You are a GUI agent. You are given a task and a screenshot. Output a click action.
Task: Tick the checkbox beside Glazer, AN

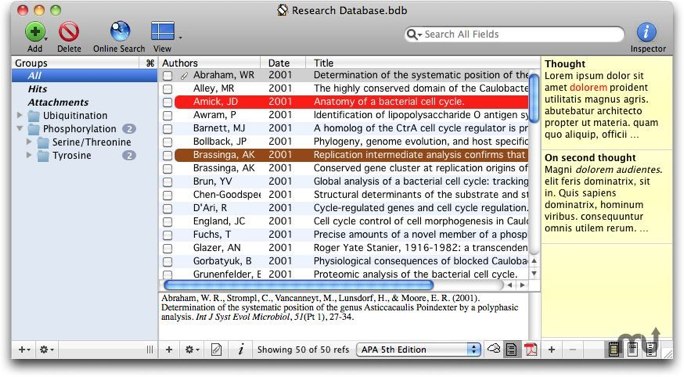(168, 249)
